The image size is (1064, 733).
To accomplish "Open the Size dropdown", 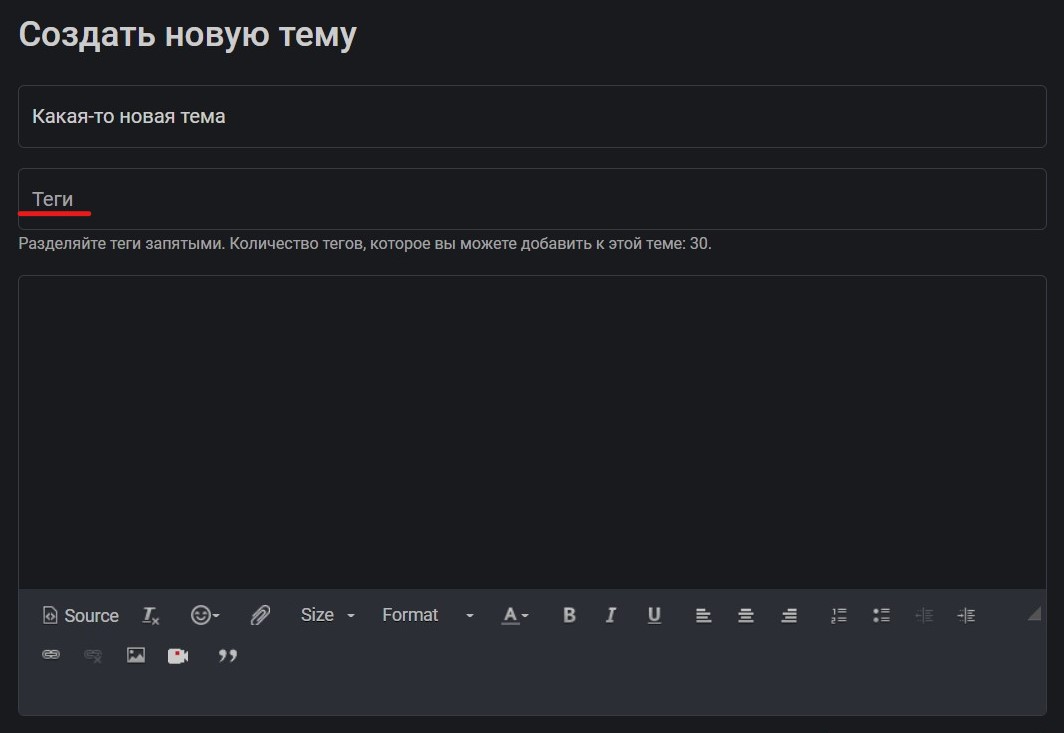I will coord(325,615).
